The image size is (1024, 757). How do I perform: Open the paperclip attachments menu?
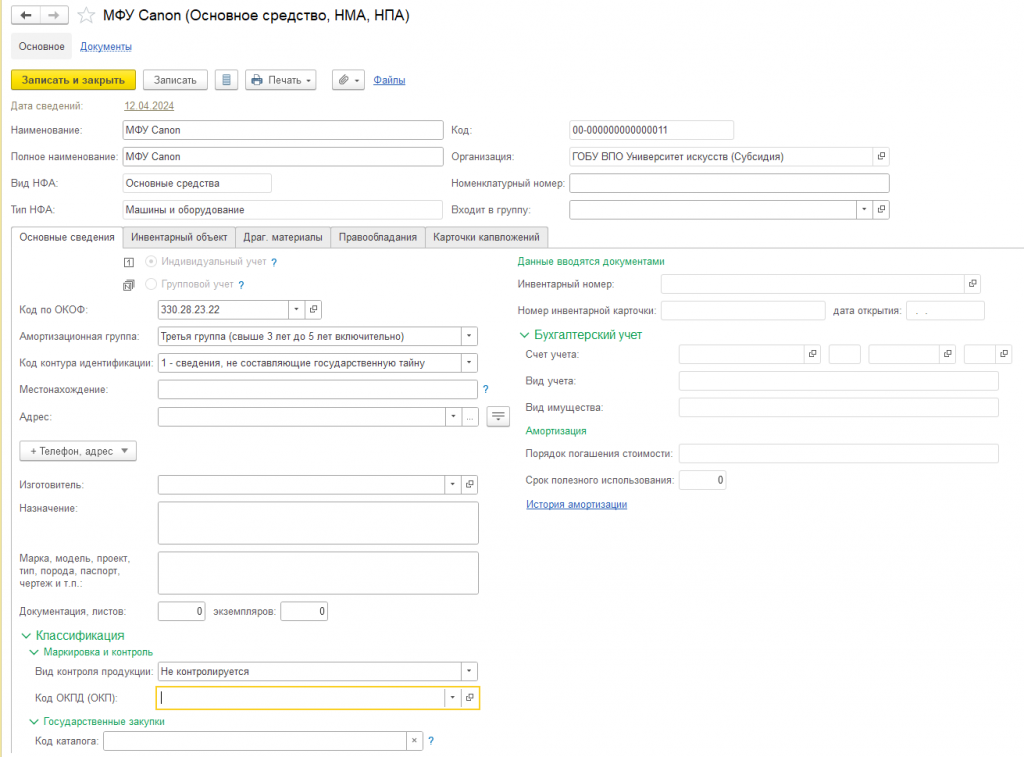[x=348, y=80]
